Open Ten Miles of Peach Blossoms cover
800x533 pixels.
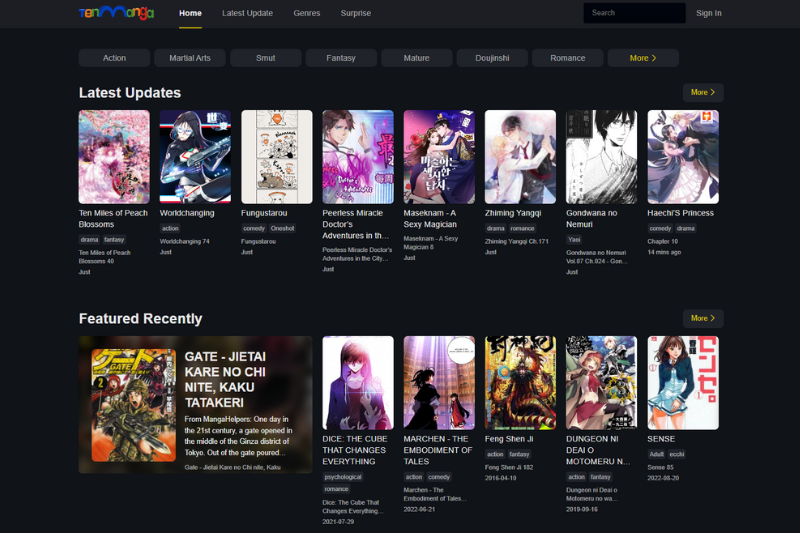(114, 157)
